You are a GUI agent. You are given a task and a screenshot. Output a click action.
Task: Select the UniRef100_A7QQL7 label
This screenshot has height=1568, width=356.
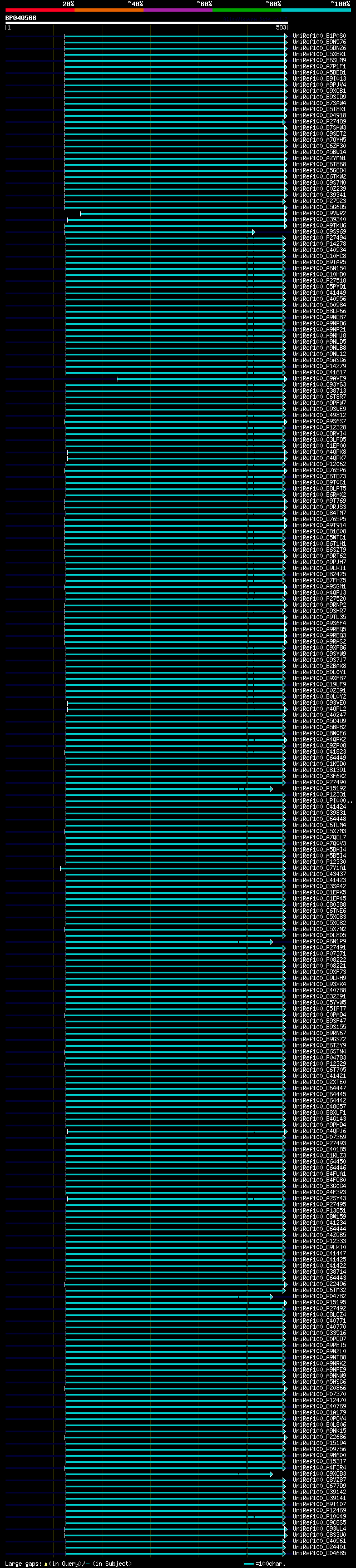pos(319,838)
